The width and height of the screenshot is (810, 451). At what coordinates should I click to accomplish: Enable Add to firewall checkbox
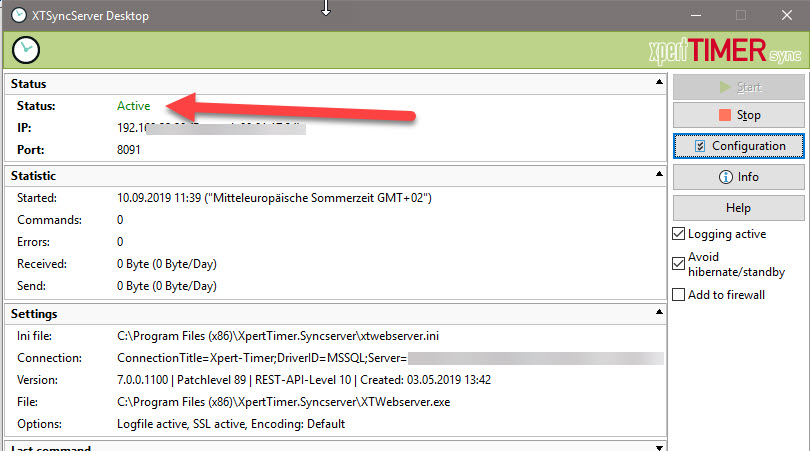click(678, 295)
